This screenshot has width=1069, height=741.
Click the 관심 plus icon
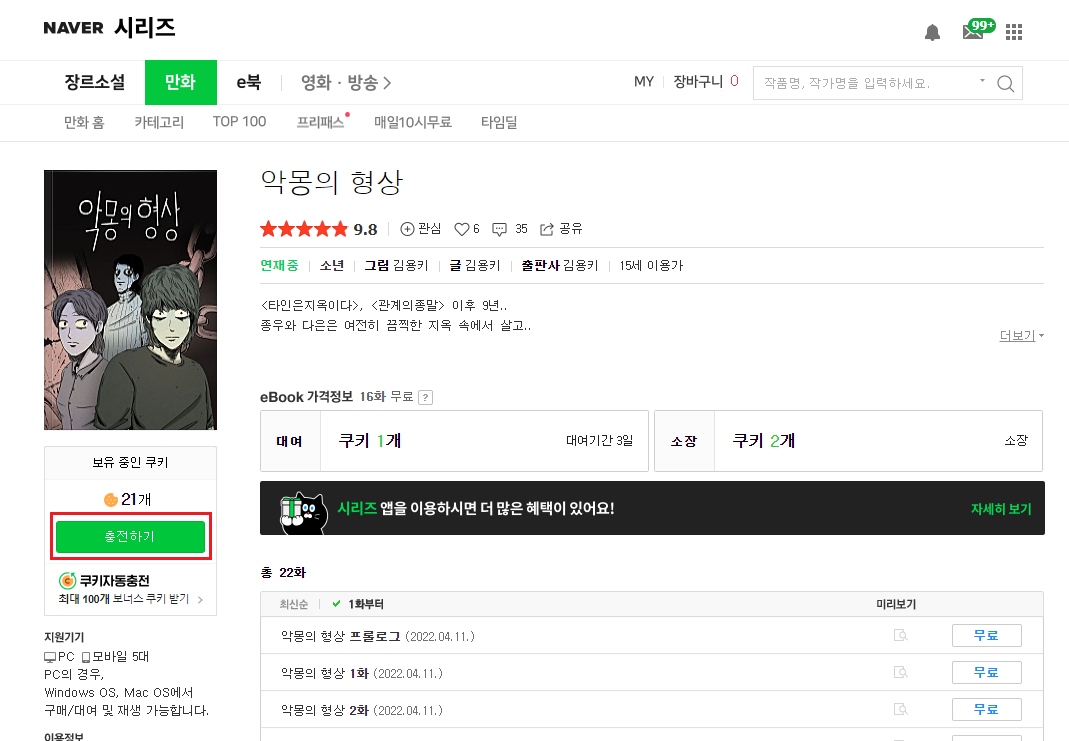pos(407,229)
